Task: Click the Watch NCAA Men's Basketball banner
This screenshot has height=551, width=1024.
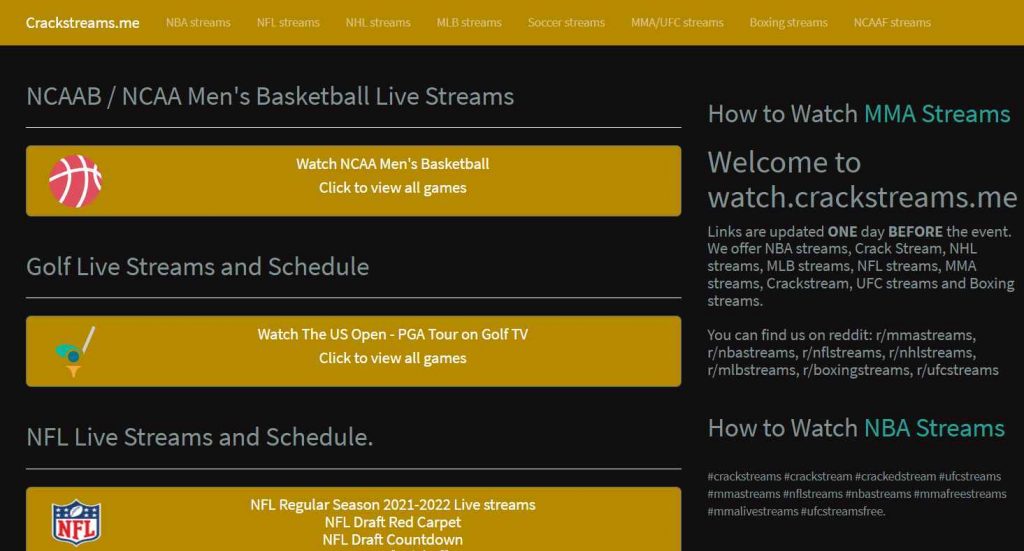Action: pyautogui.click(x=392, y=176)
